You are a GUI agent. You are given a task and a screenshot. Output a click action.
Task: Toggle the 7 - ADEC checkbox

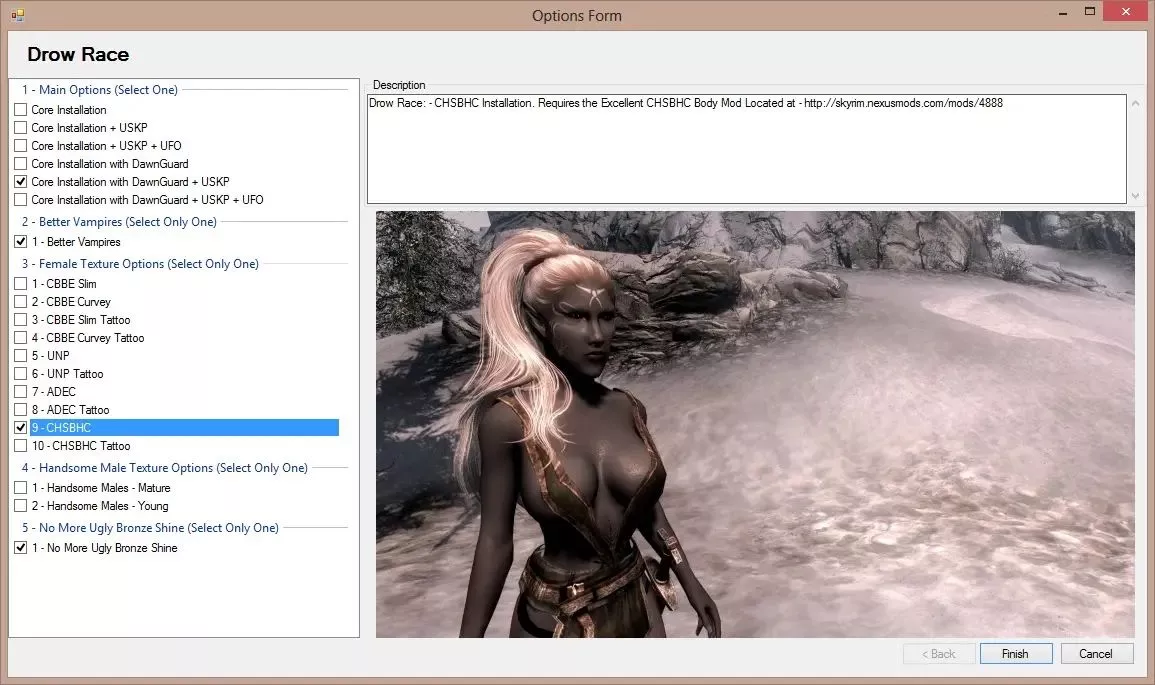(21, 392)
